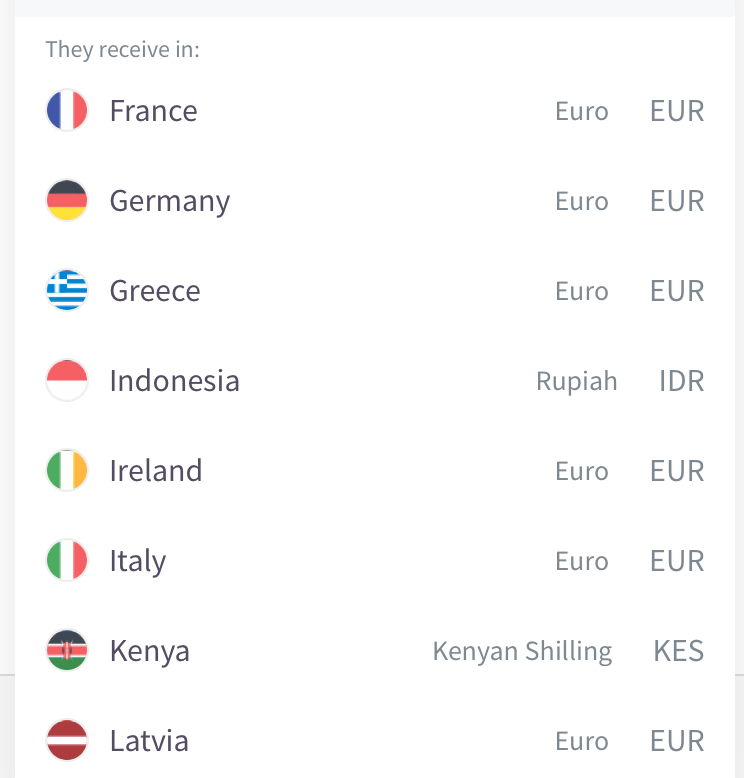This screenshot has height=778, width=744.
Task: Choose Italy in the currency list
Action: (375, 560)
